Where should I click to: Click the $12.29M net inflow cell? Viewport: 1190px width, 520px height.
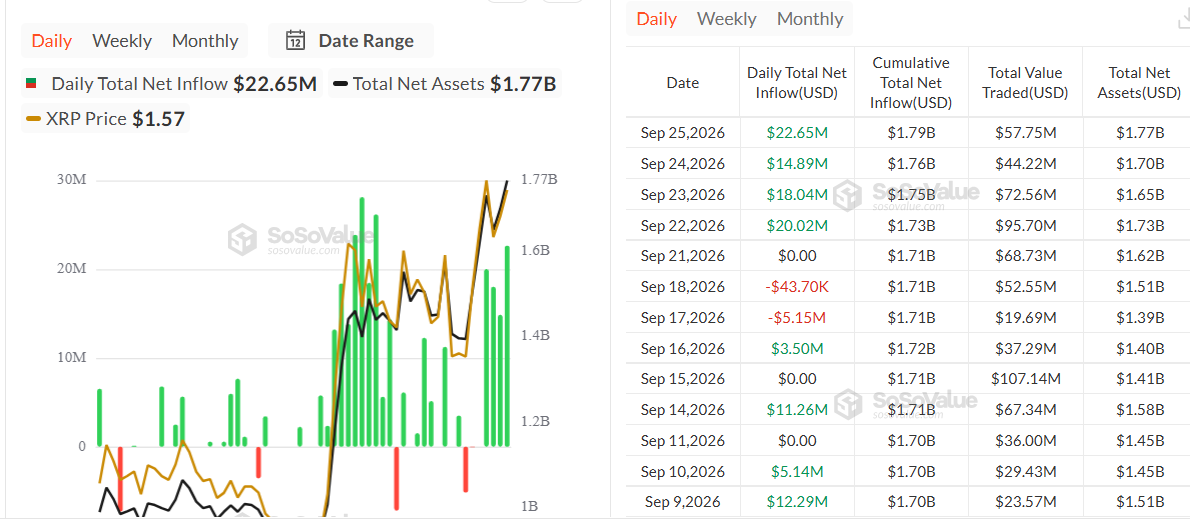click(x=797, y=502)
